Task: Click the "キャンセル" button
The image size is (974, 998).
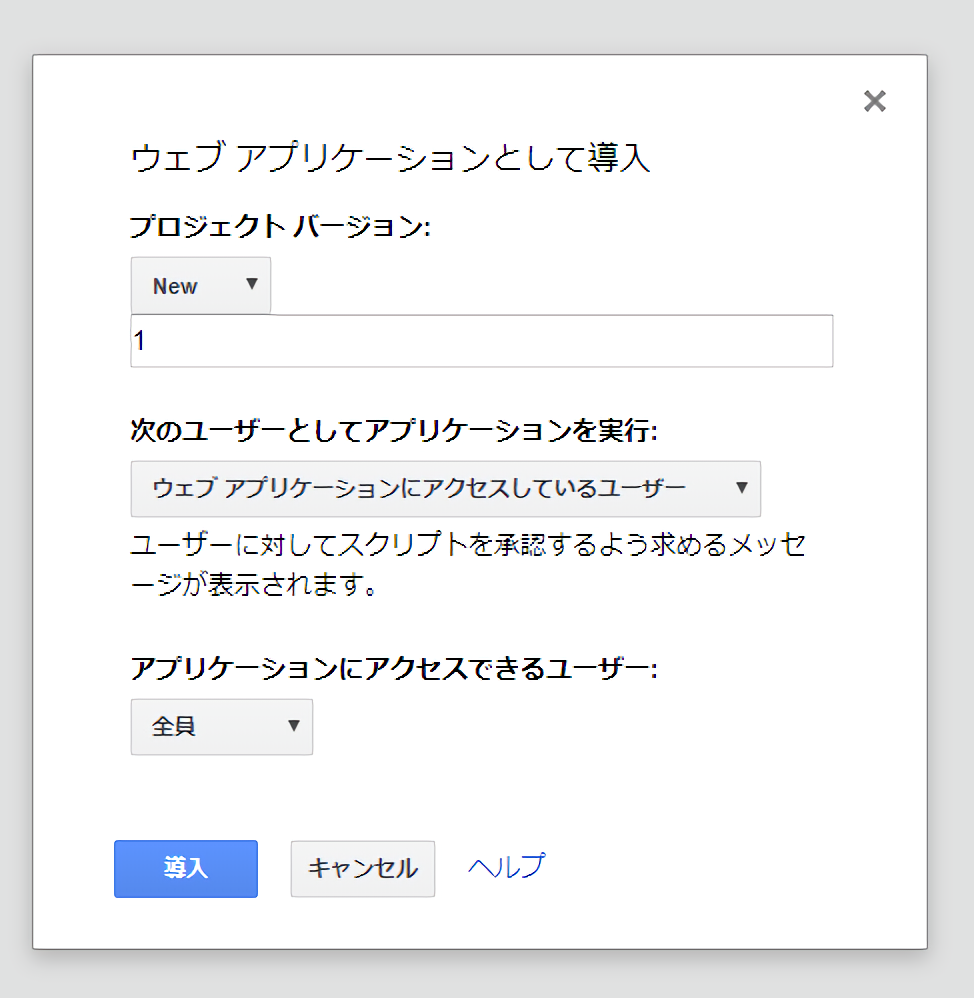Action: [x=362, y=868]
